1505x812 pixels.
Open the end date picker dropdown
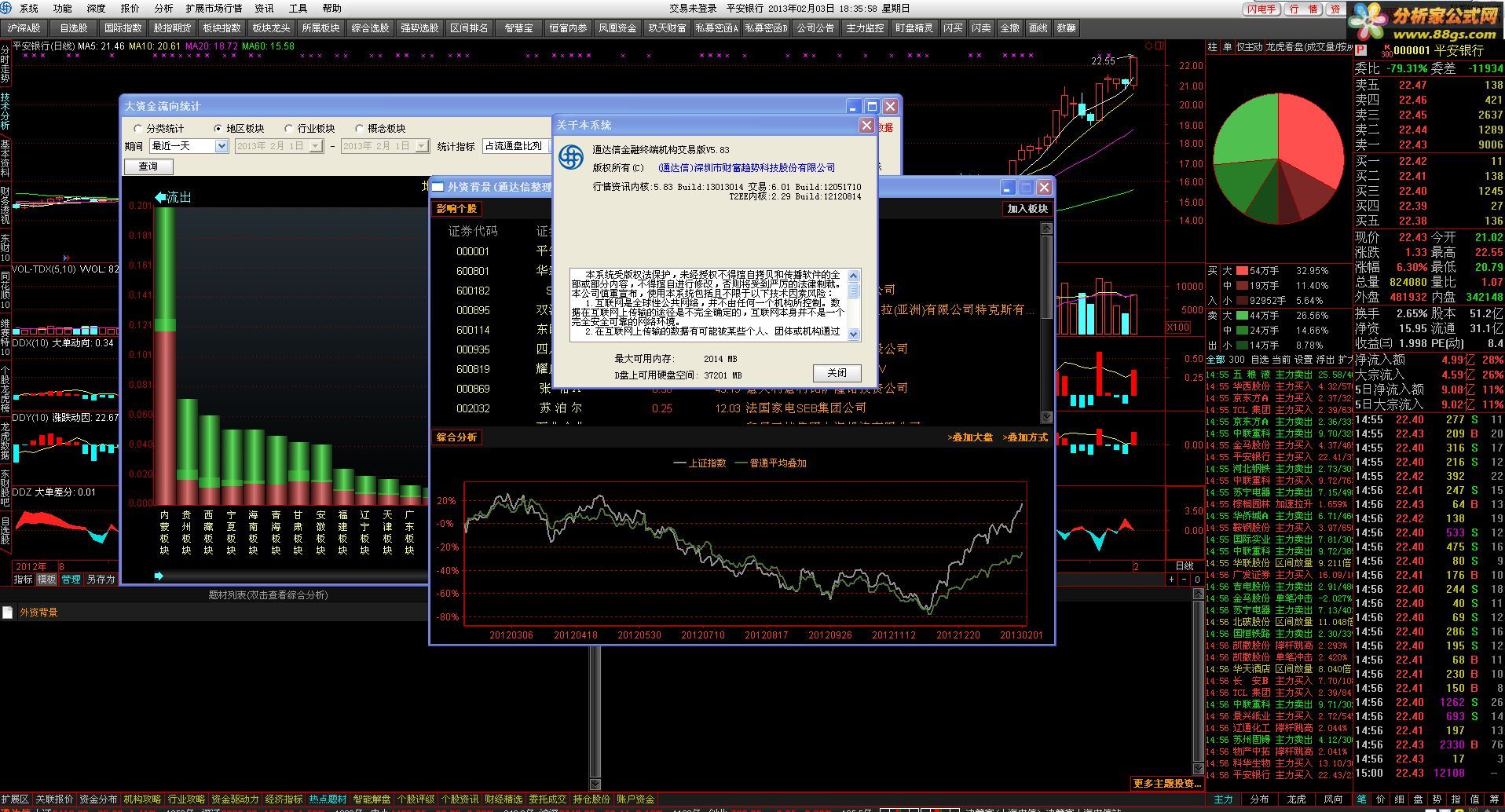tap(422, 146)
